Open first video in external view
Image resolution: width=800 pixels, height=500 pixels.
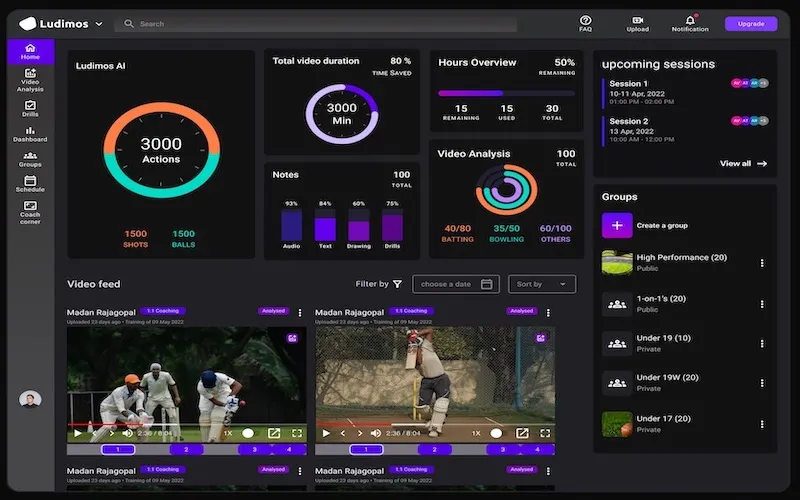(274, 433)
